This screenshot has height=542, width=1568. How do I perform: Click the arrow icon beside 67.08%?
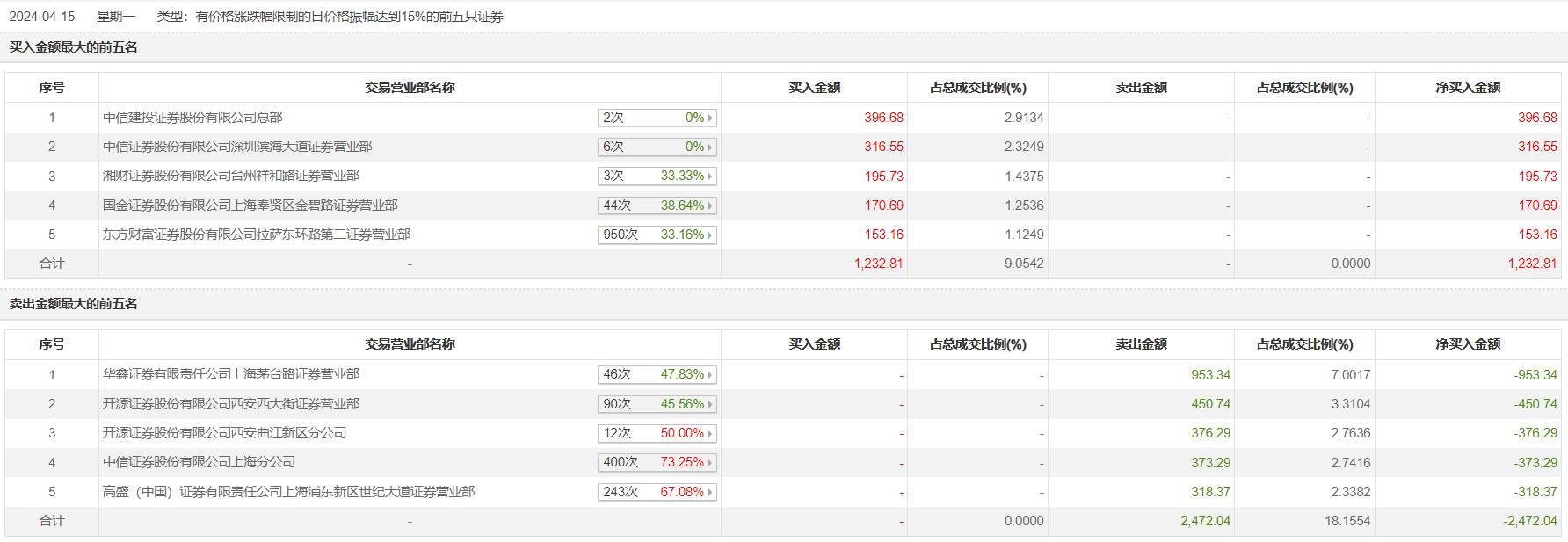710,492
